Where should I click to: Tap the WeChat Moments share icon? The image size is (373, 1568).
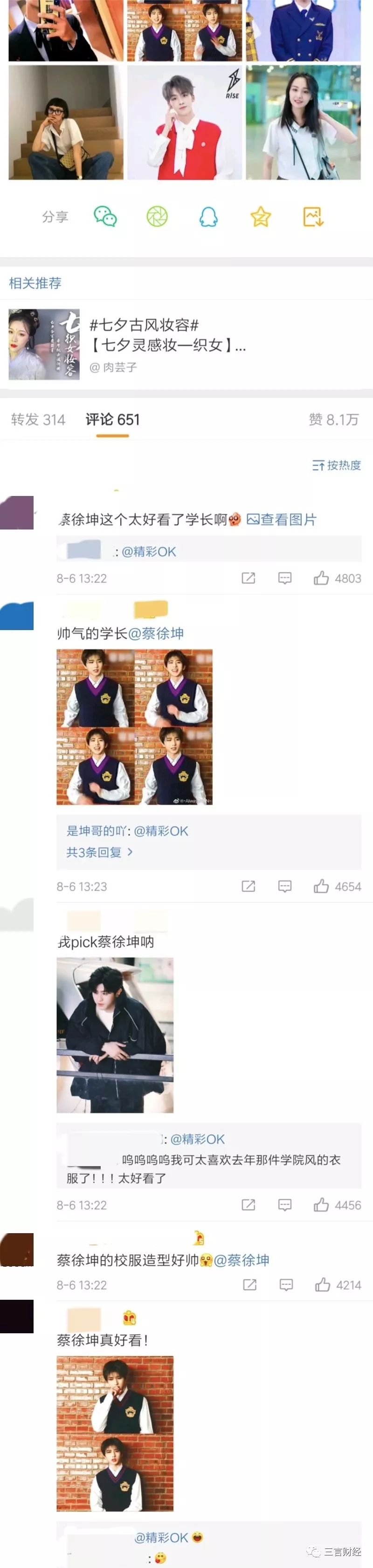[x=157, y=216]
